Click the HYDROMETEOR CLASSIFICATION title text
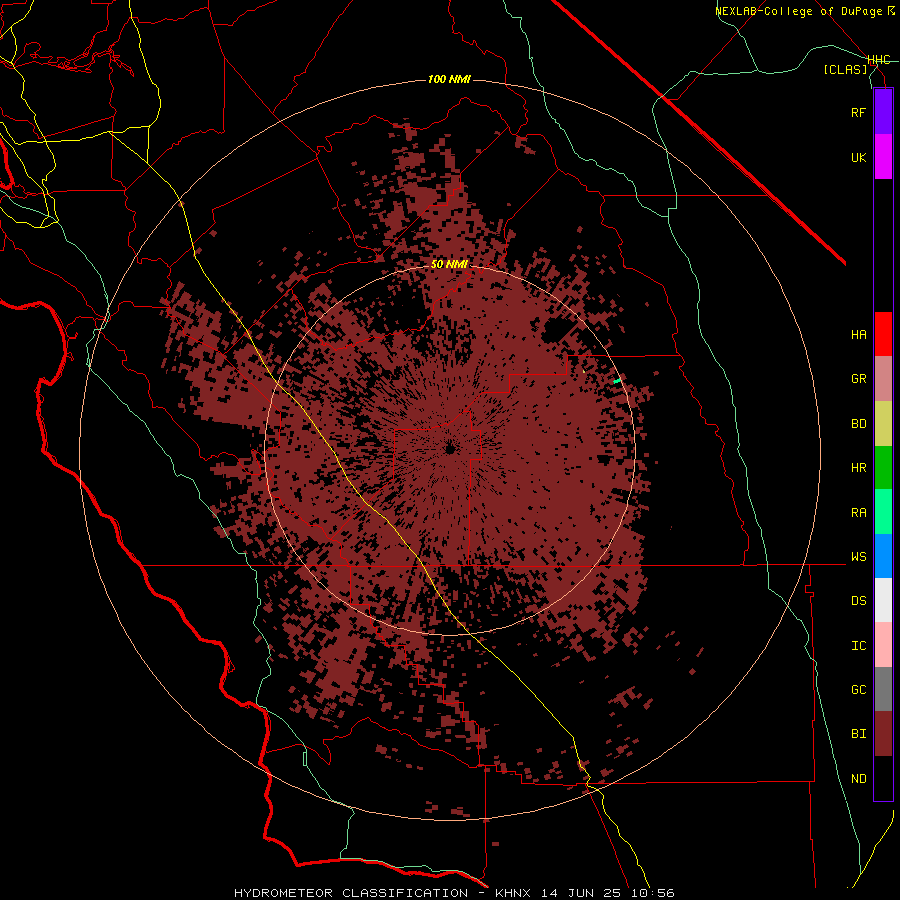900x900 pixels. pyautogui.click(x=351, y=893)
